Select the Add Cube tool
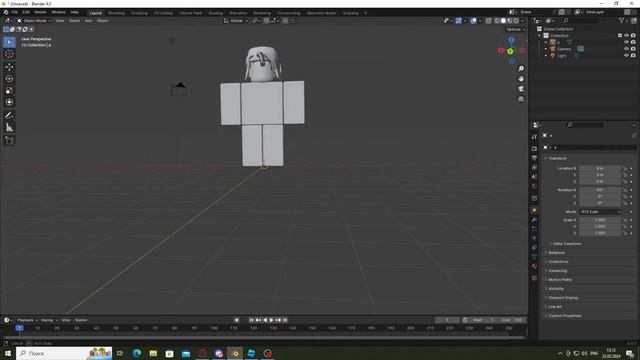The image size is (640, 360). (9, 141)
